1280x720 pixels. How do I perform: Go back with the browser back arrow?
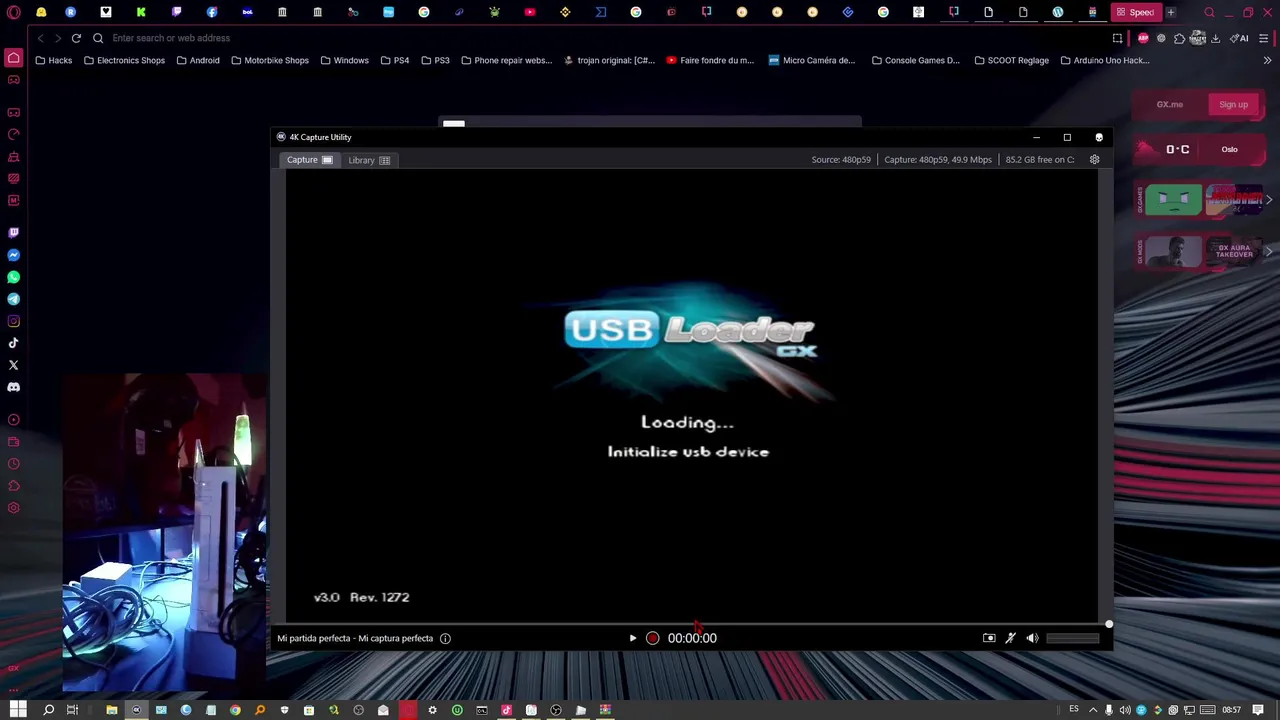tap(40, 38)
